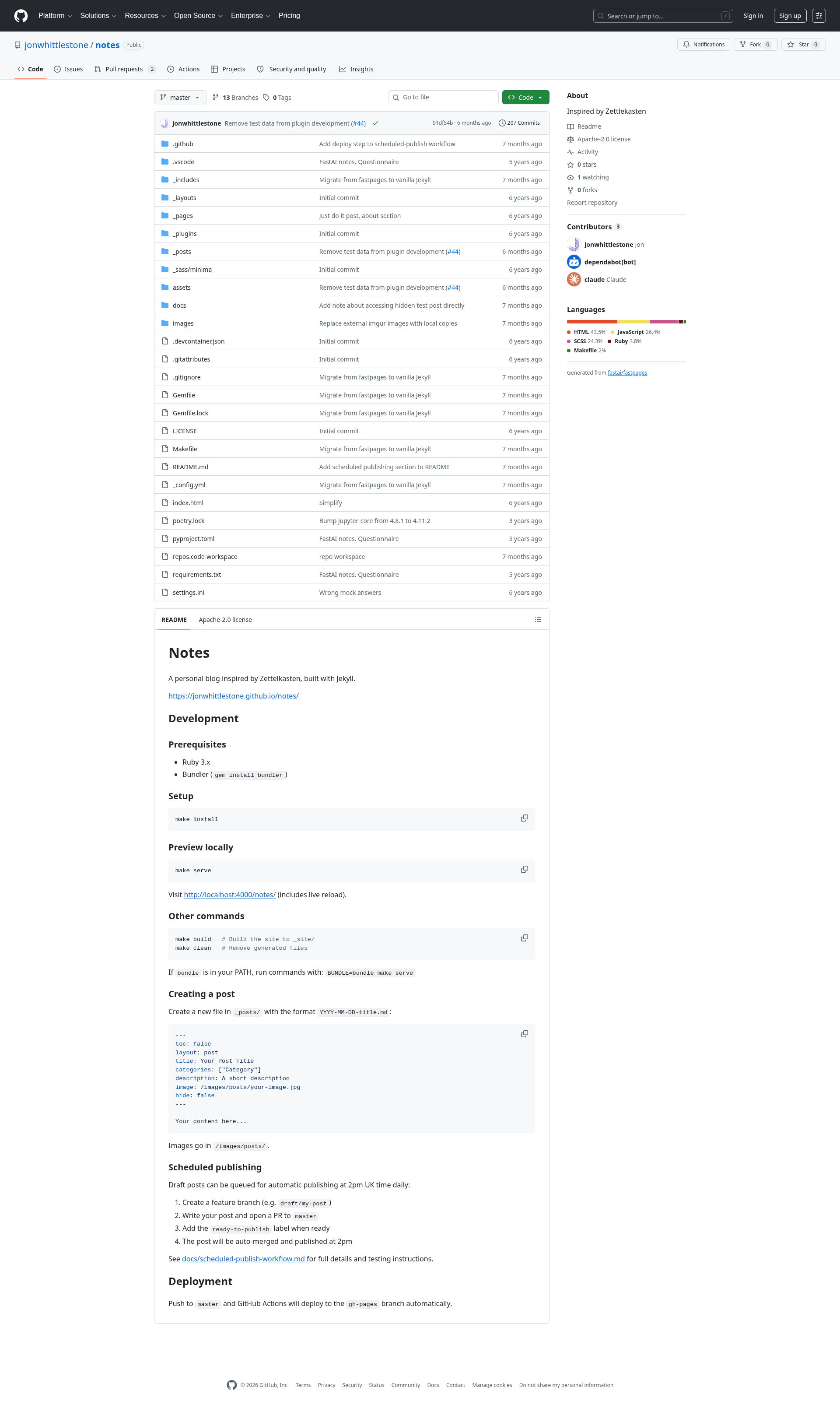Click the GitHub logo in header

[21, 16]
